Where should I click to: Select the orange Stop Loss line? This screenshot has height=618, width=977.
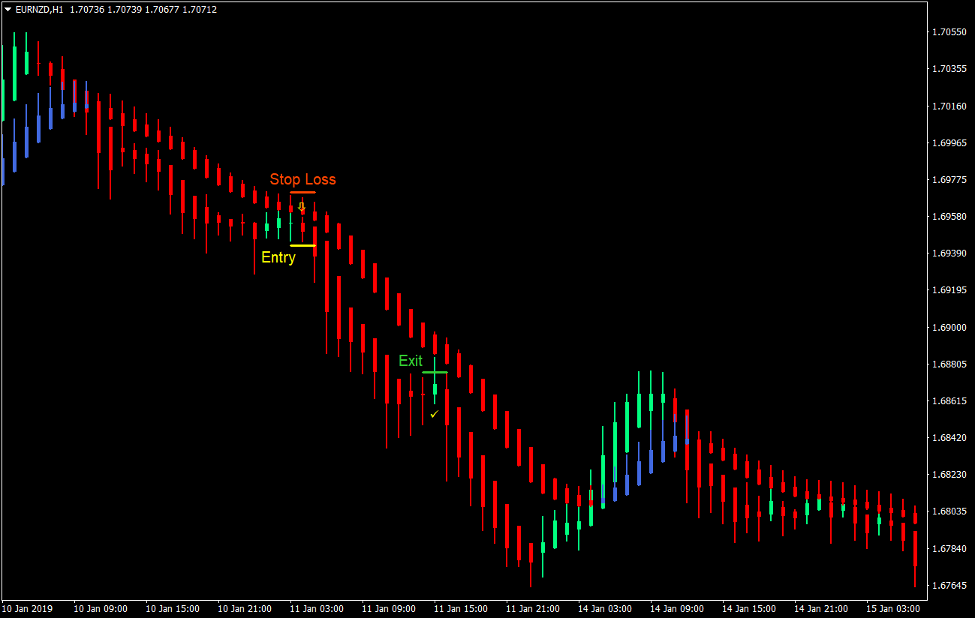point(303,192)
